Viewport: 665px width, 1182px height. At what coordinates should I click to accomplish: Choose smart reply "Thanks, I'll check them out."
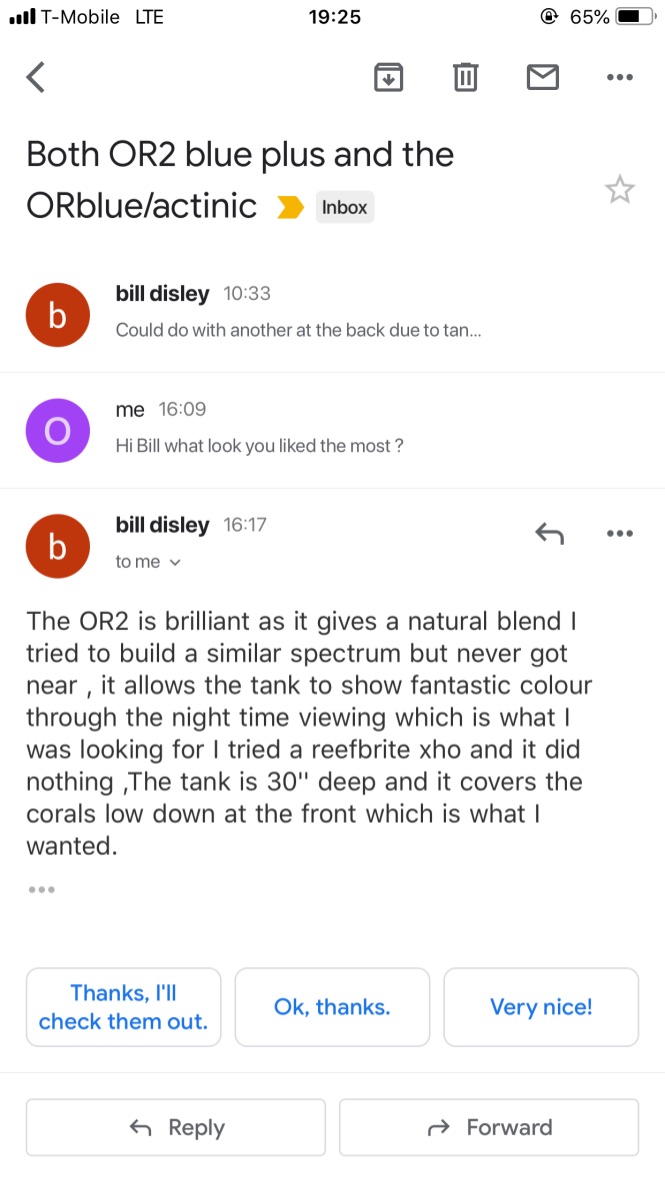(x=124, y=1007)
